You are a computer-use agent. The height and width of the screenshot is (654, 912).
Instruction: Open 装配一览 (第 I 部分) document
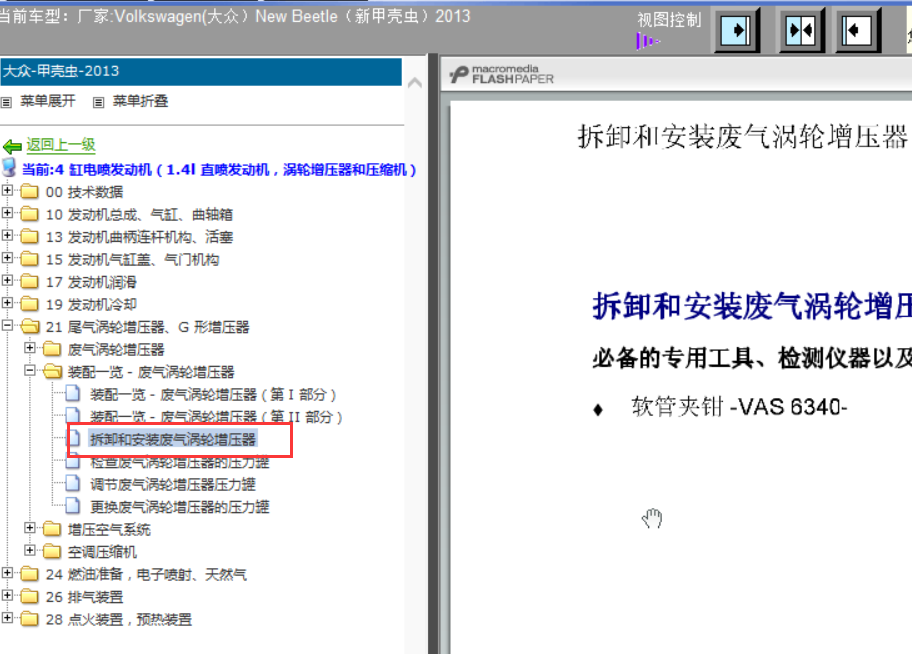[x=213, y=394]
